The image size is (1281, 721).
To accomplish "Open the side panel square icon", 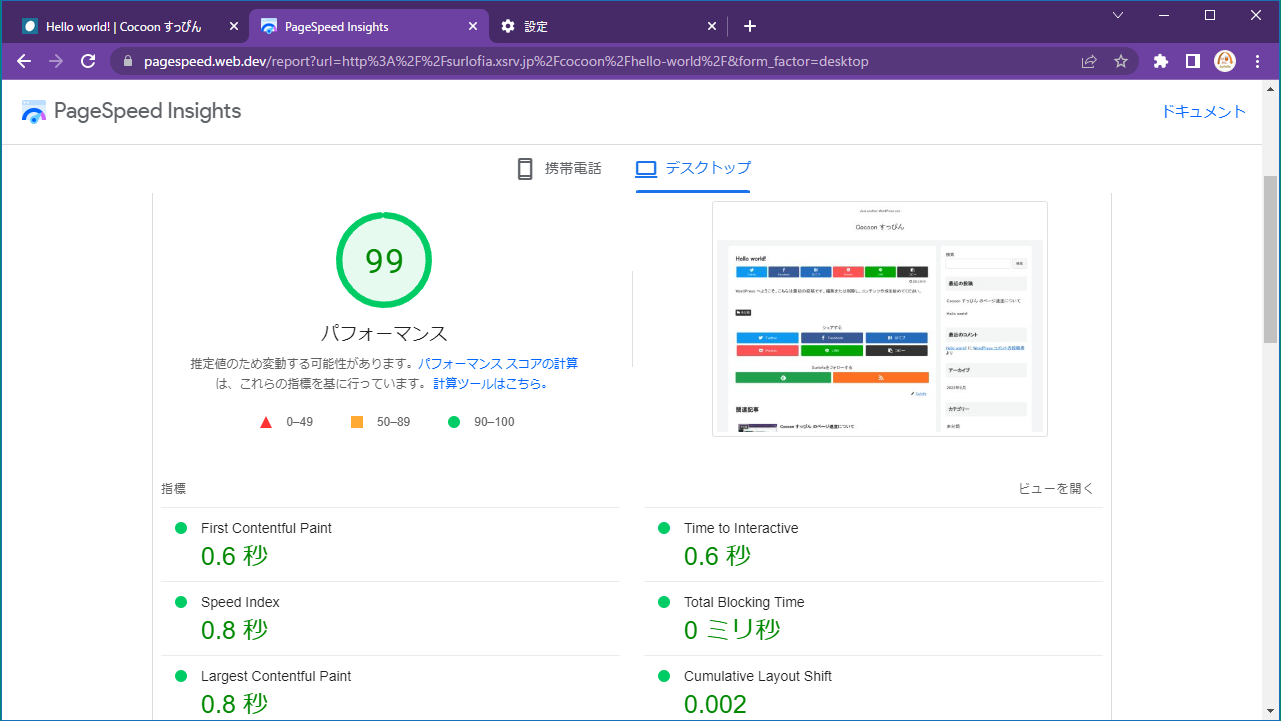I will pos(1191,60).
